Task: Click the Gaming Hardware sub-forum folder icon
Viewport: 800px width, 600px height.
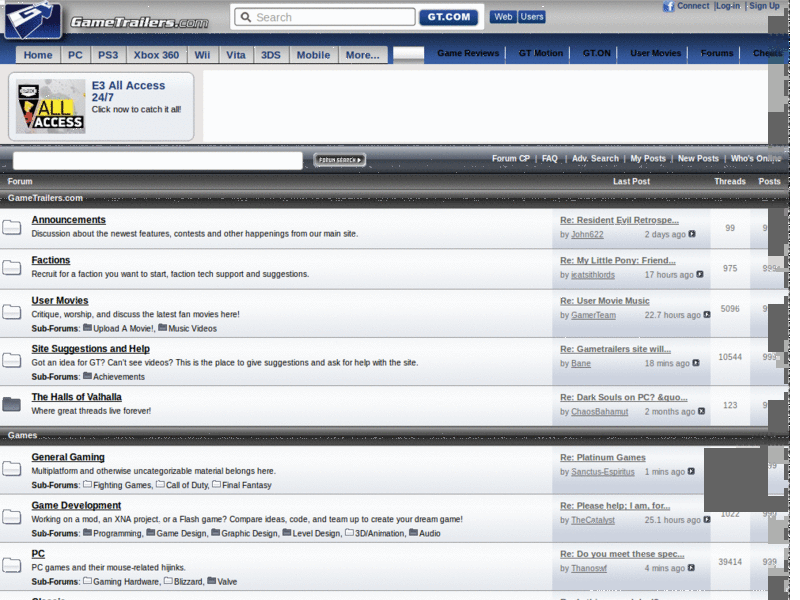Action: point(87,581)
